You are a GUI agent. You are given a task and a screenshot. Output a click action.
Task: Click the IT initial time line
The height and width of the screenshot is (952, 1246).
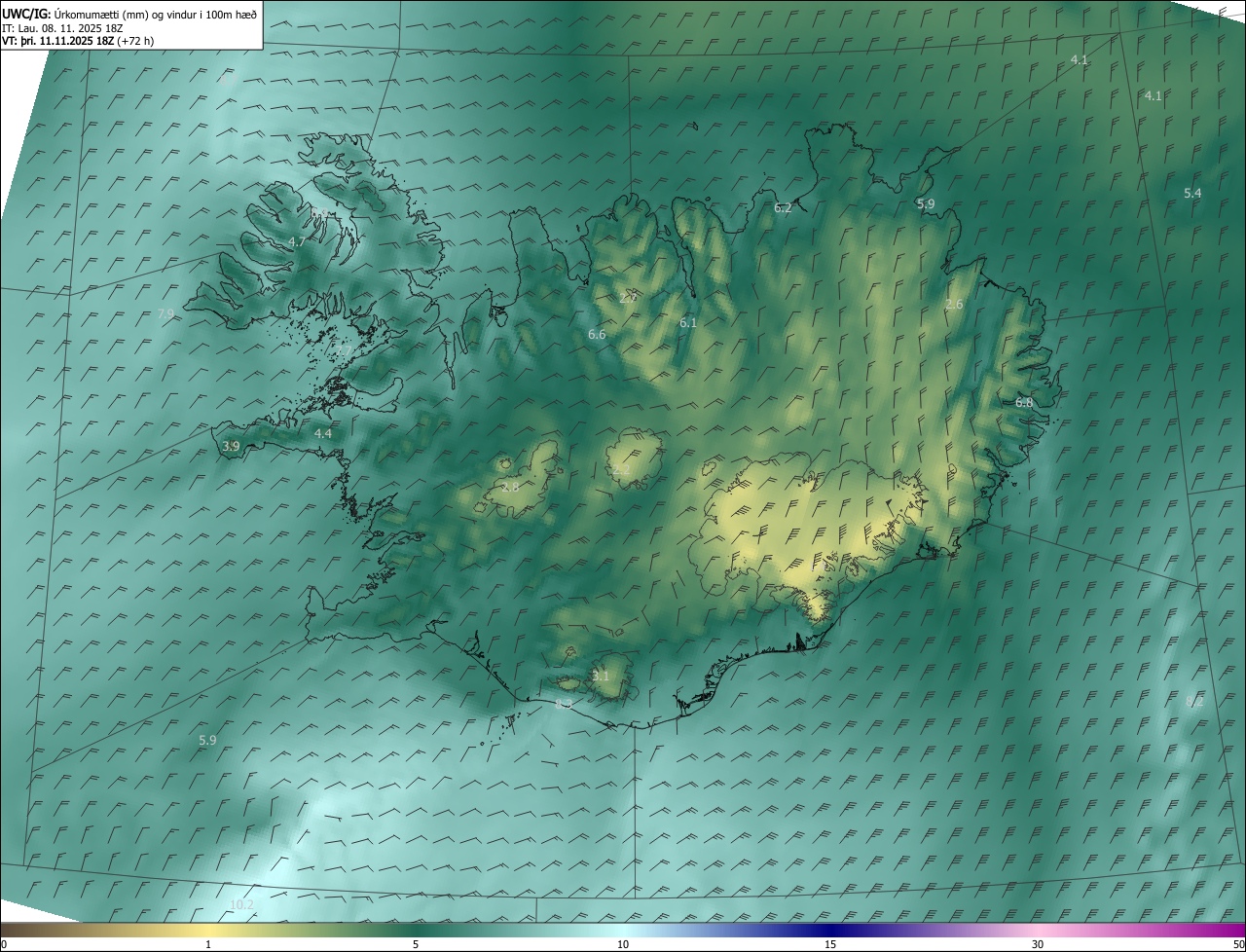pos(60,28)
